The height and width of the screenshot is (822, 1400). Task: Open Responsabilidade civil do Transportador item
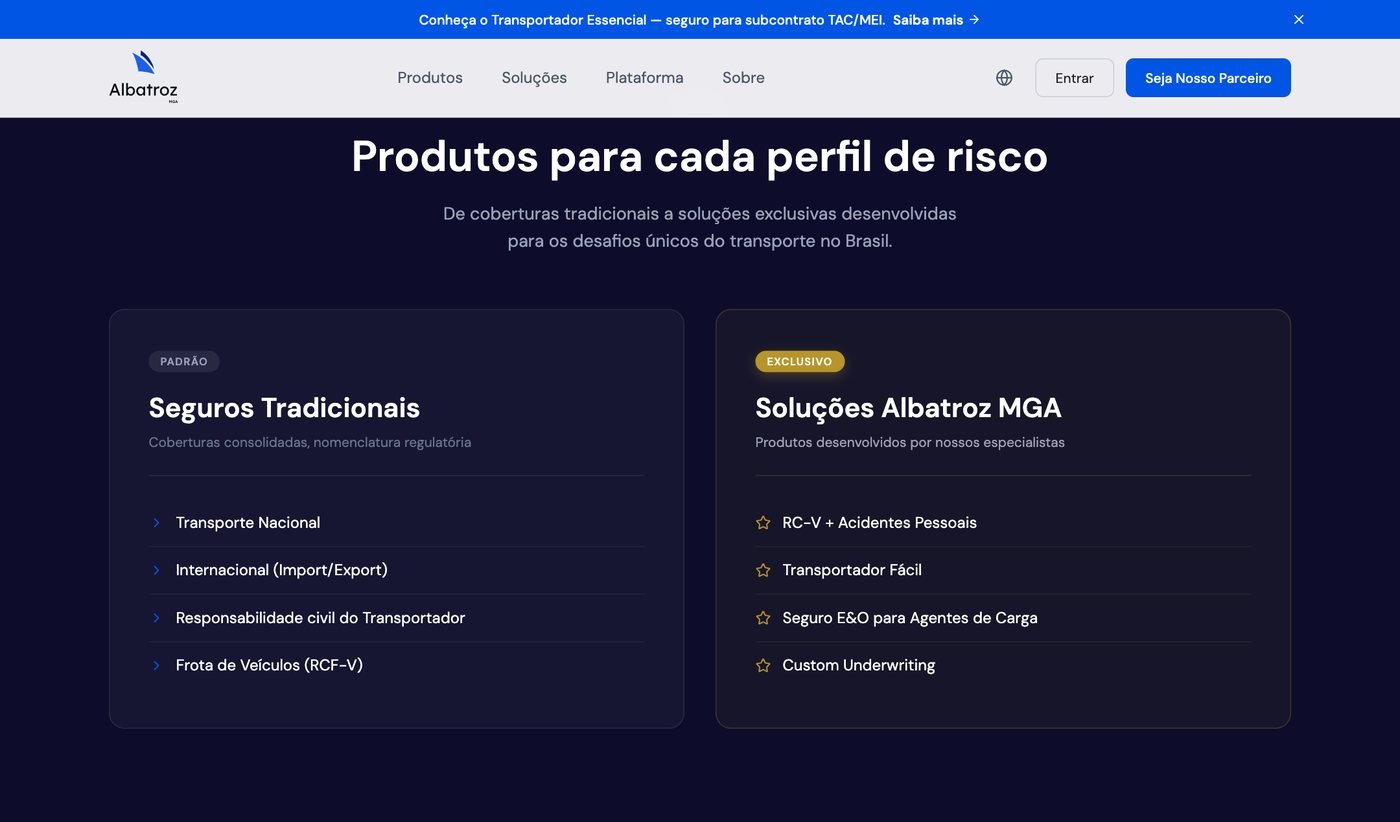point(396,618)
